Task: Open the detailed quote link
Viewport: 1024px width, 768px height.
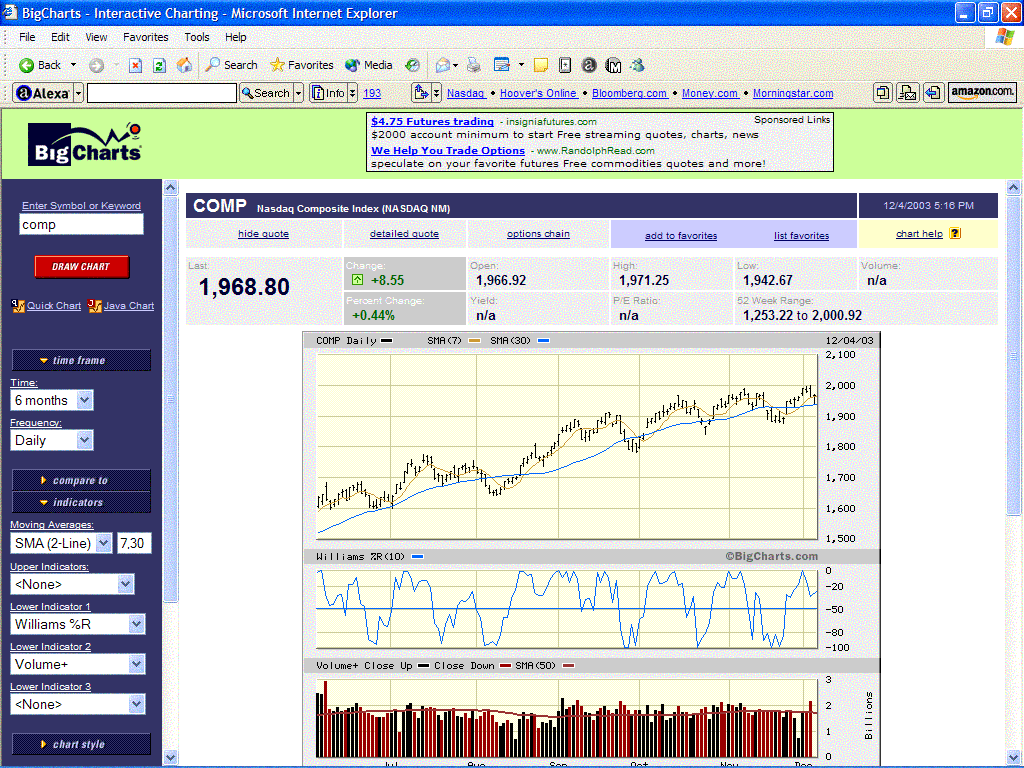Action: click(x=404, y=234)
